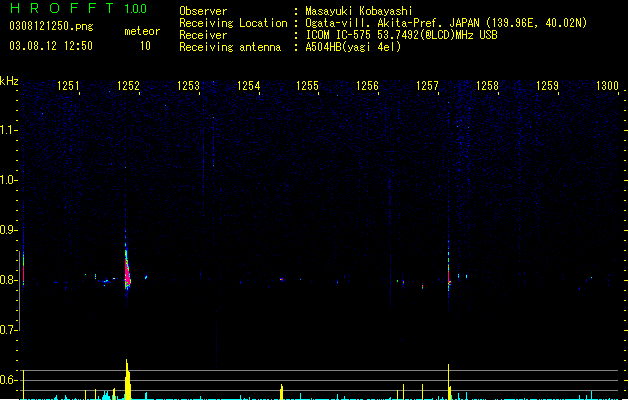Click the observer name Masayuki Kobayashi
629x400 pixels.
click(x=359, y=11)
